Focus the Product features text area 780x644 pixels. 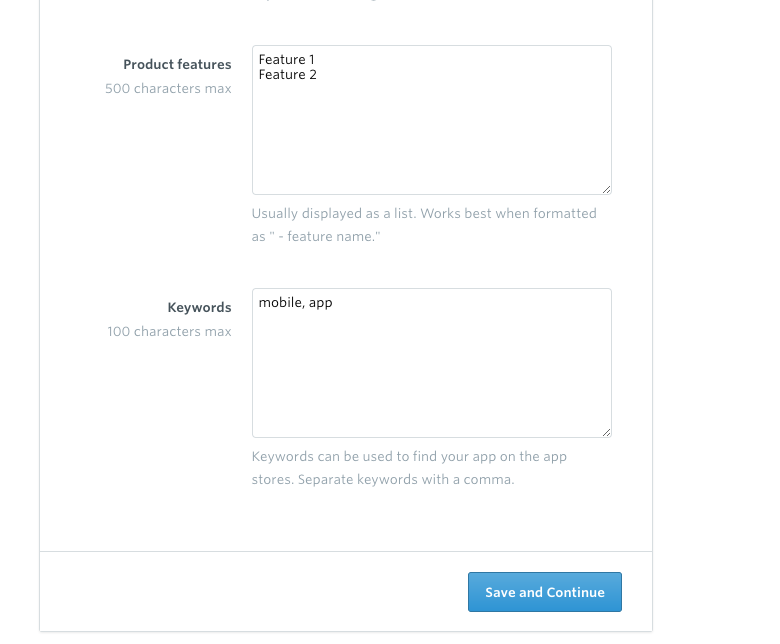[432, 120]
